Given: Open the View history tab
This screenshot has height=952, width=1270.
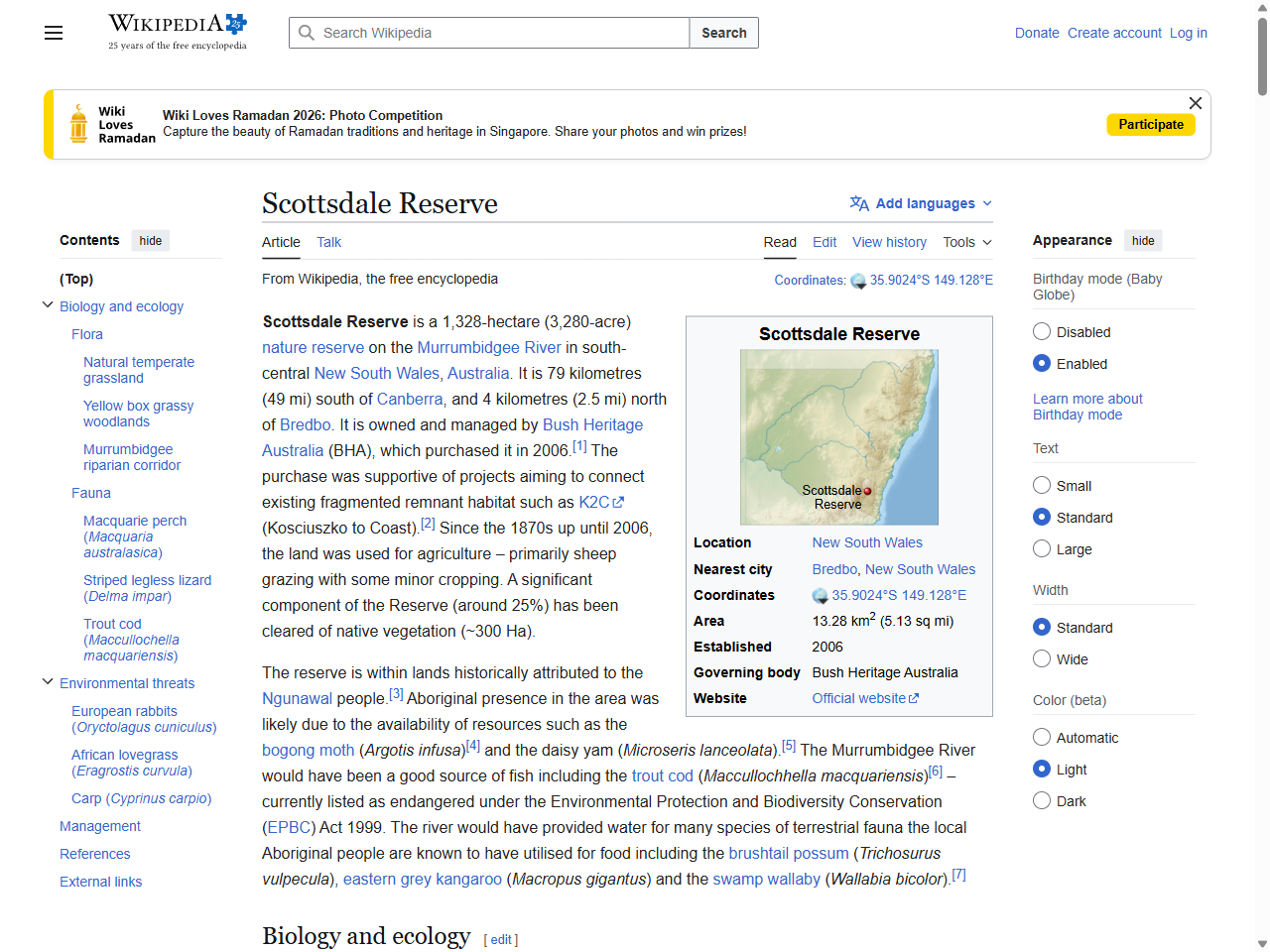Looking at the screenshot, I should [x=889, y=242].
